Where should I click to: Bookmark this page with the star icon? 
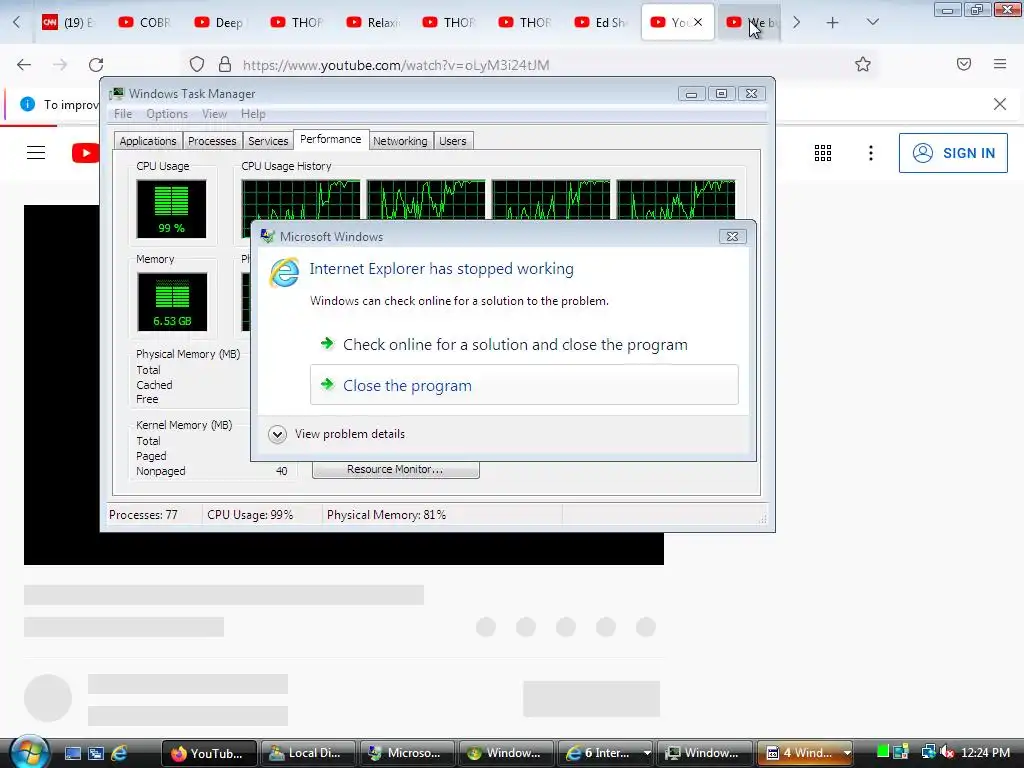[x=863, y=65]
